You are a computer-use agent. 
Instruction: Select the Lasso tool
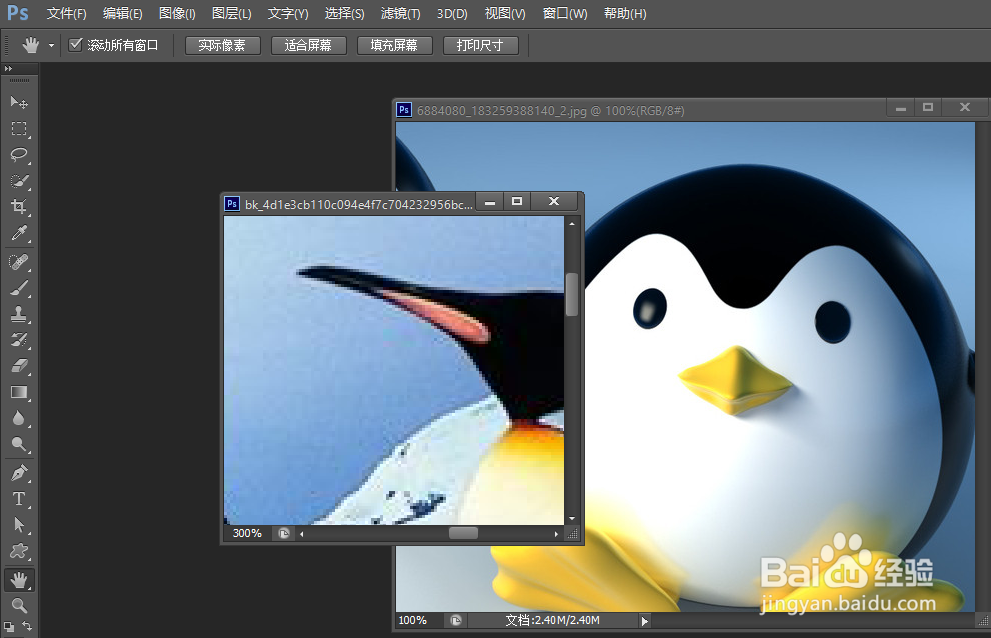pyautogui.click(x=19, y=155)
